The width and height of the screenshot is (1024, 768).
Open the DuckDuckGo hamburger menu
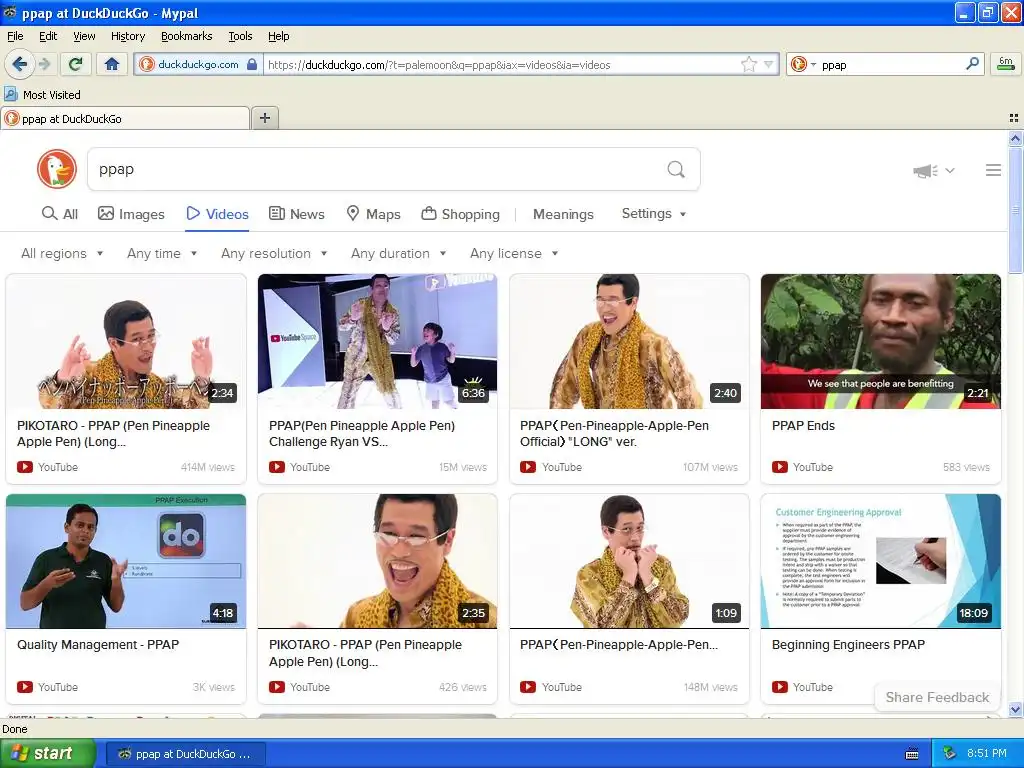pos(993,170)
